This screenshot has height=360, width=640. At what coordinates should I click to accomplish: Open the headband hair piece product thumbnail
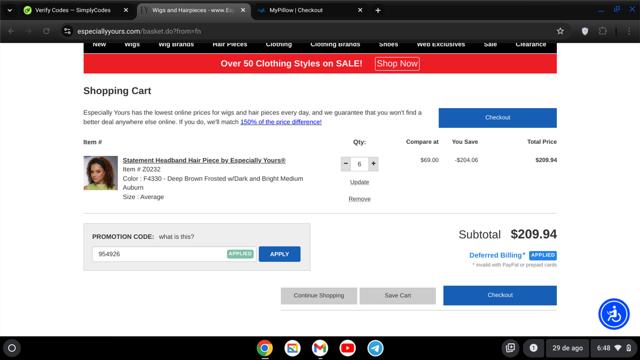(x=100, y=173)
